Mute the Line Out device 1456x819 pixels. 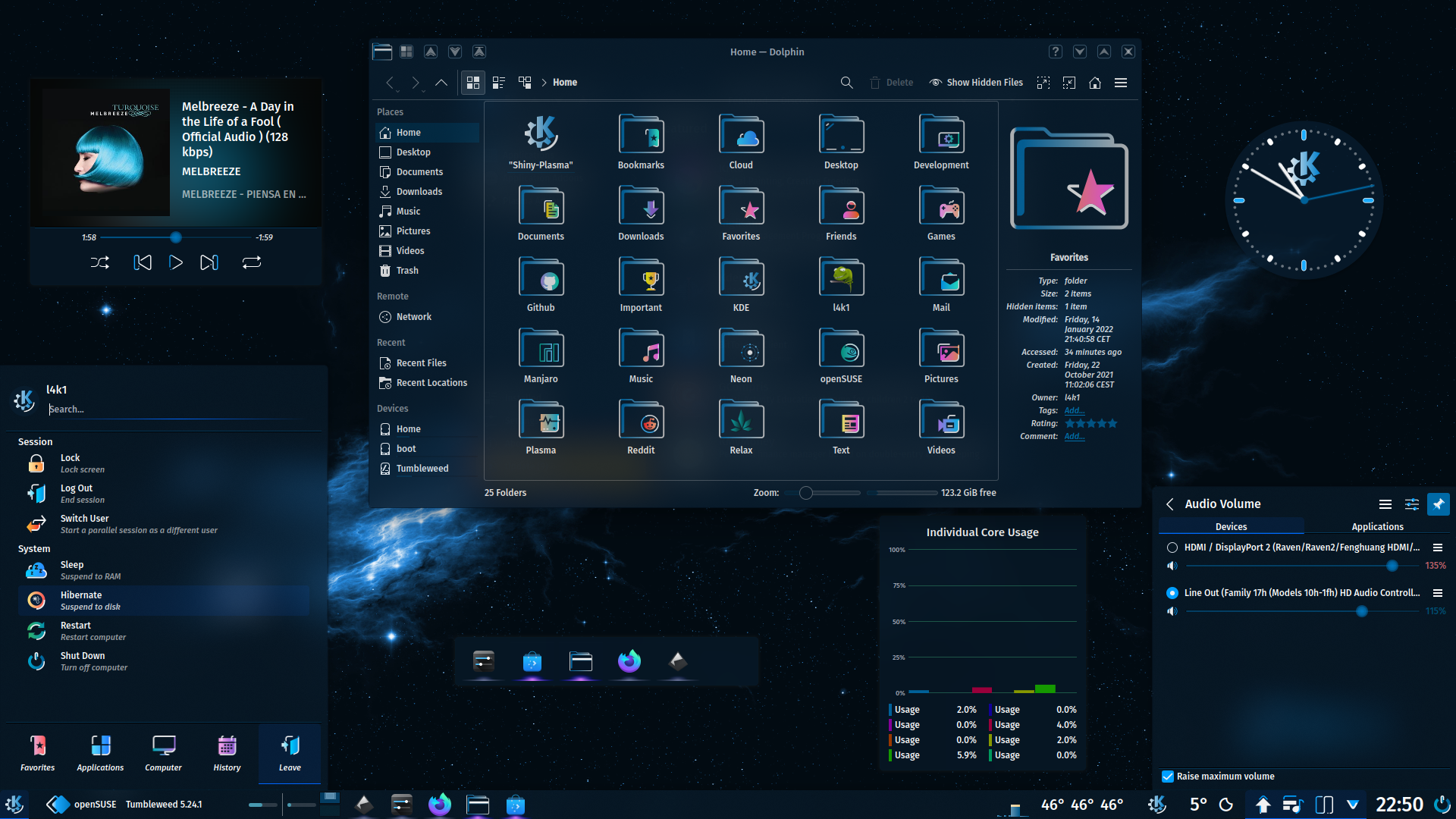click(1172, 611)
